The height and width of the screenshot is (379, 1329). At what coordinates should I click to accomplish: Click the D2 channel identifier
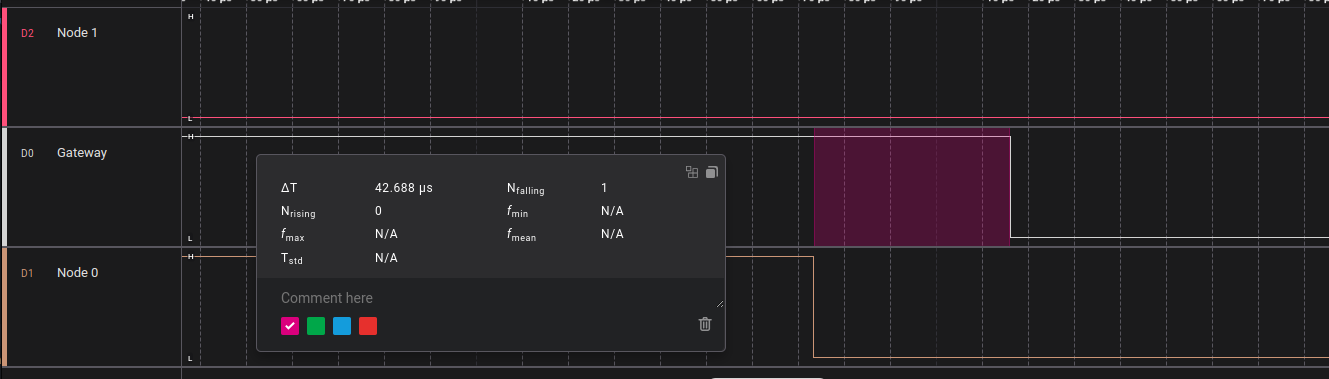tap(27, 33)
